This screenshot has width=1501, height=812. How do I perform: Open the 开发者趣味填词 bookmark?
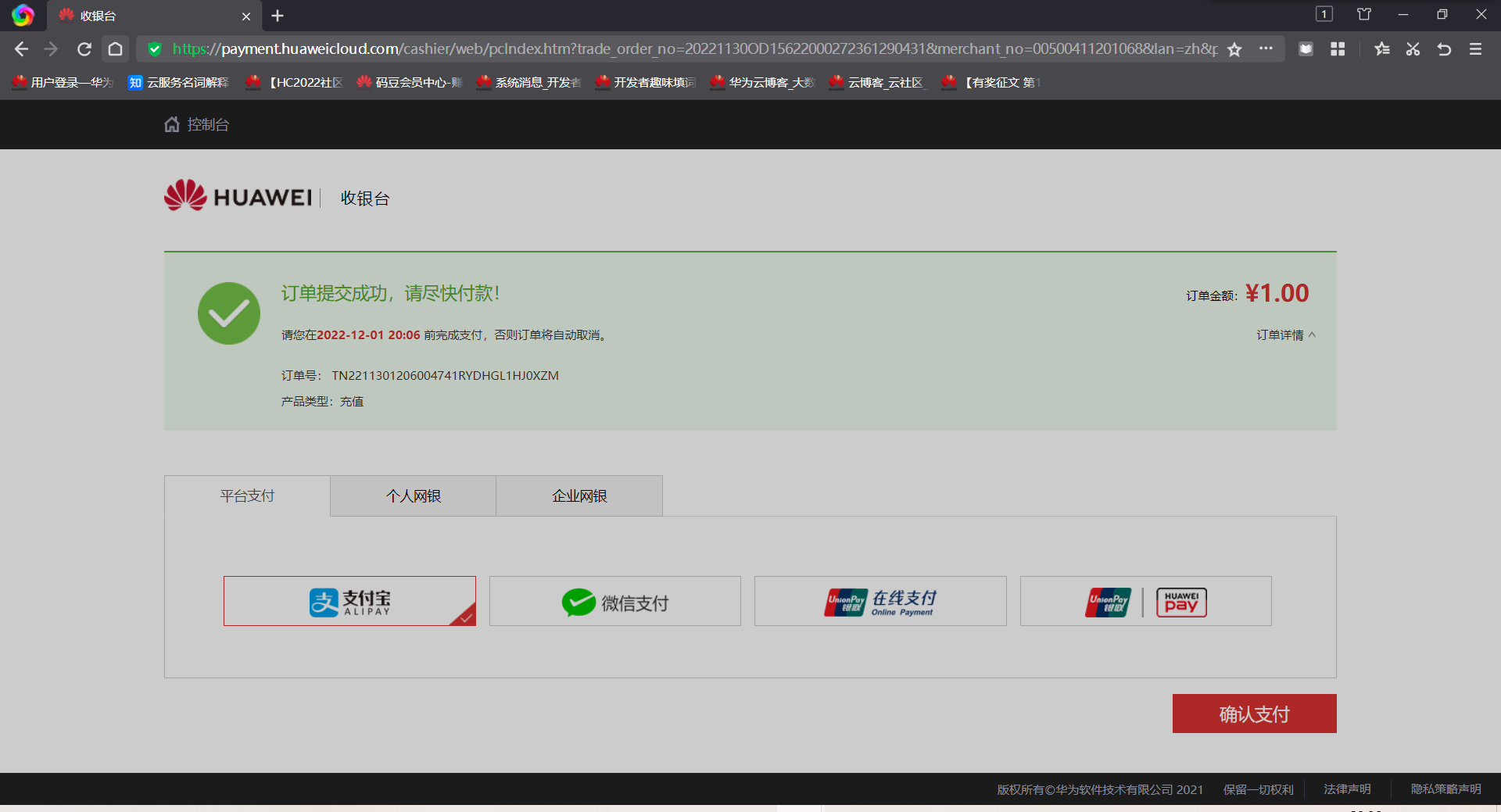tap(645, 82)
